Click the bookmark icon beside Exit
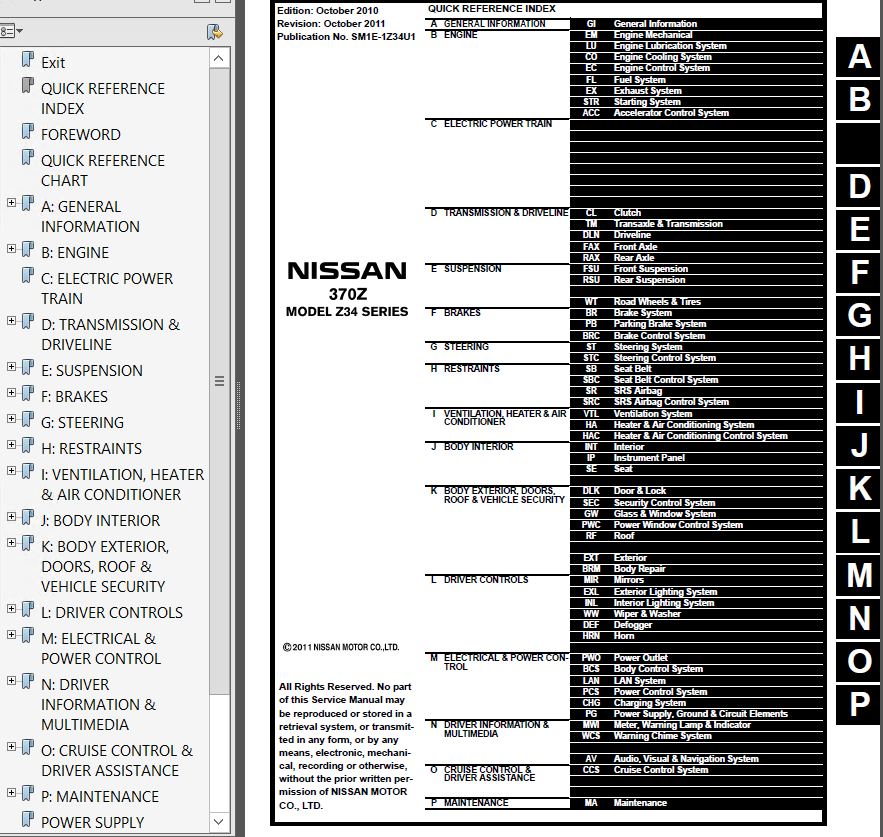Viewport: 883px width, 837px height. point(28,60)
